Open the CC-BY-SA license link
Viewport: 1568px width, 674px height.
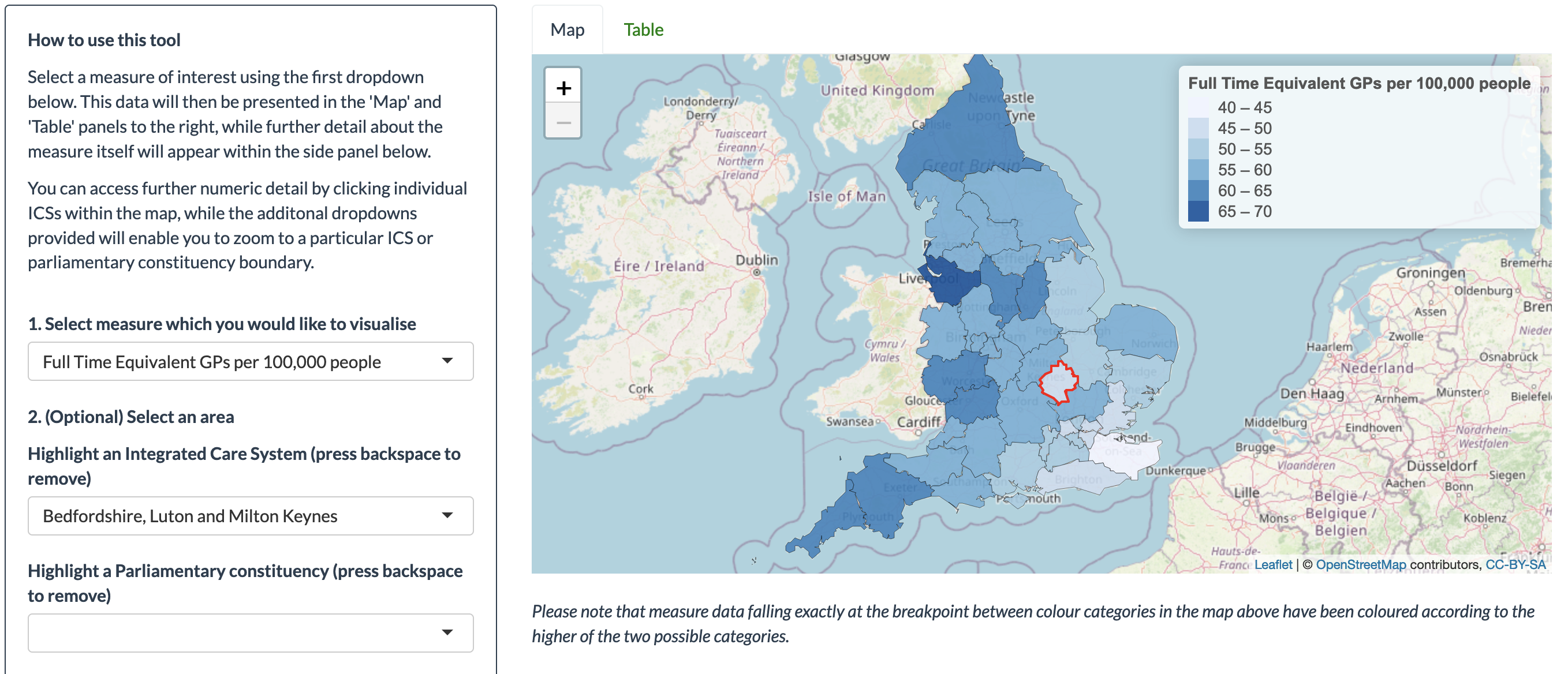point(1515,564)
